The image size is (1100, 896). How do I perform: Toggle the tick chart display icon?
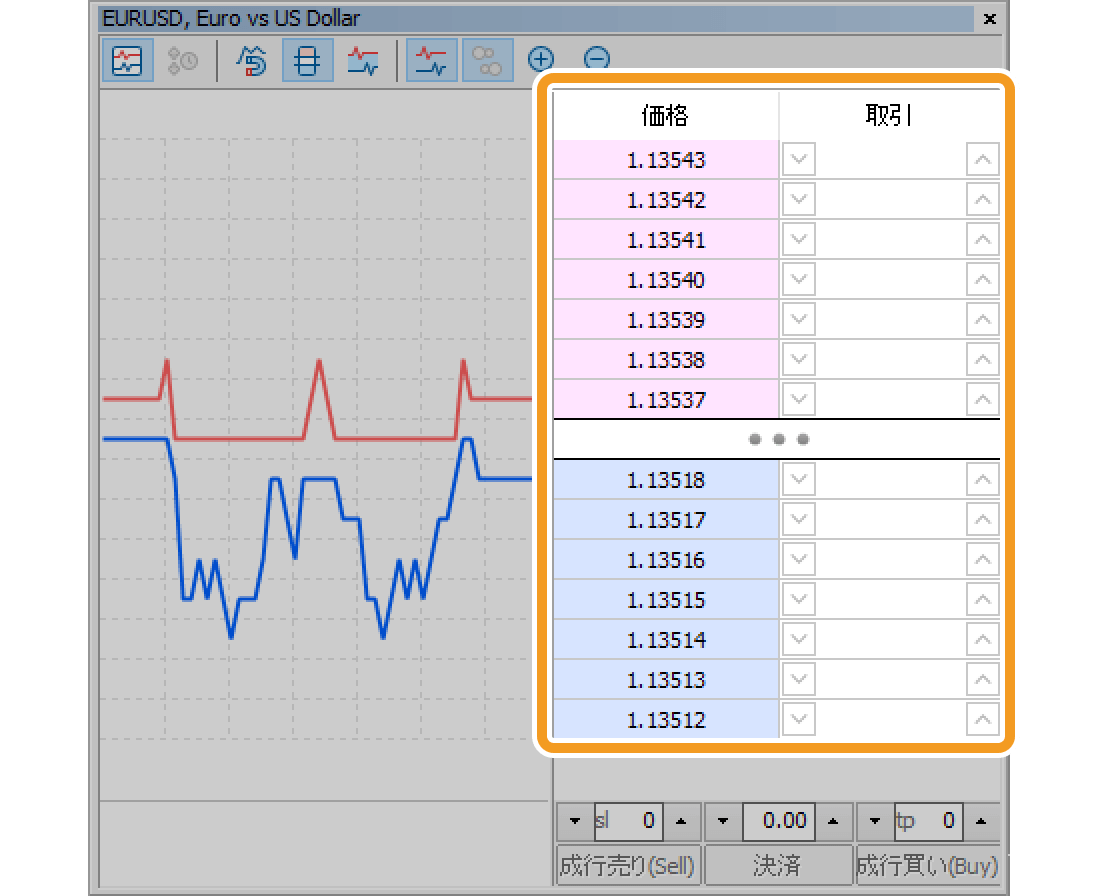(x=127, y=60)
